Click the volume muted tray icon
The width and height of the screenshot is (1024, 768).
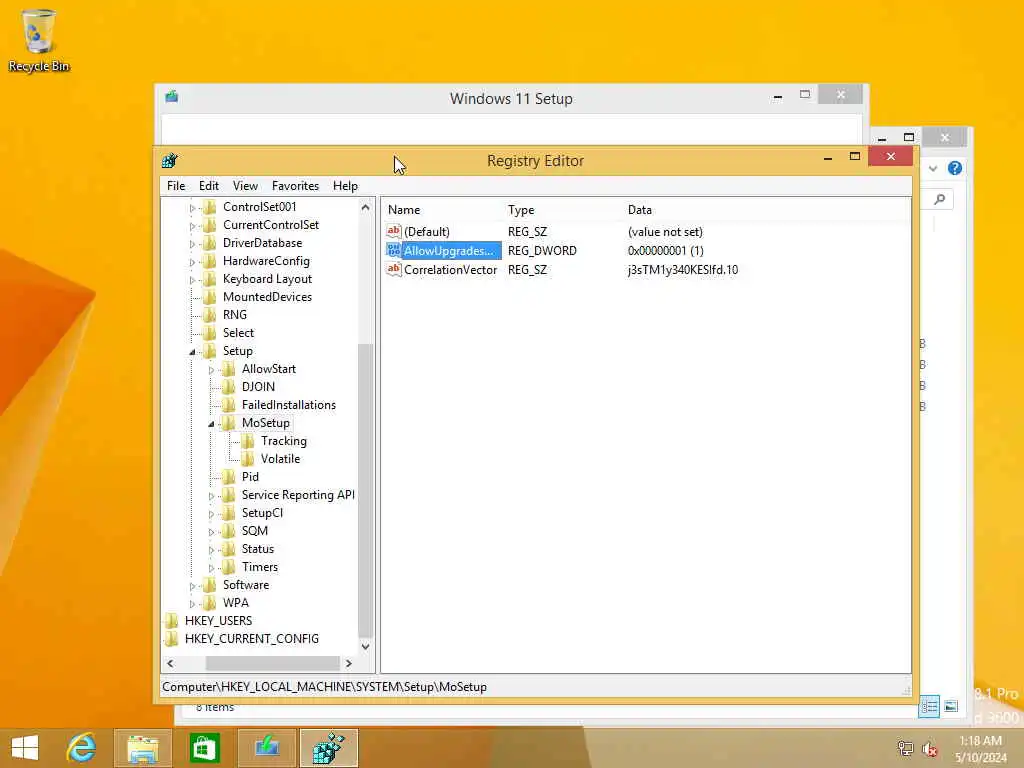pyautogui.click(x=929, y=749)
